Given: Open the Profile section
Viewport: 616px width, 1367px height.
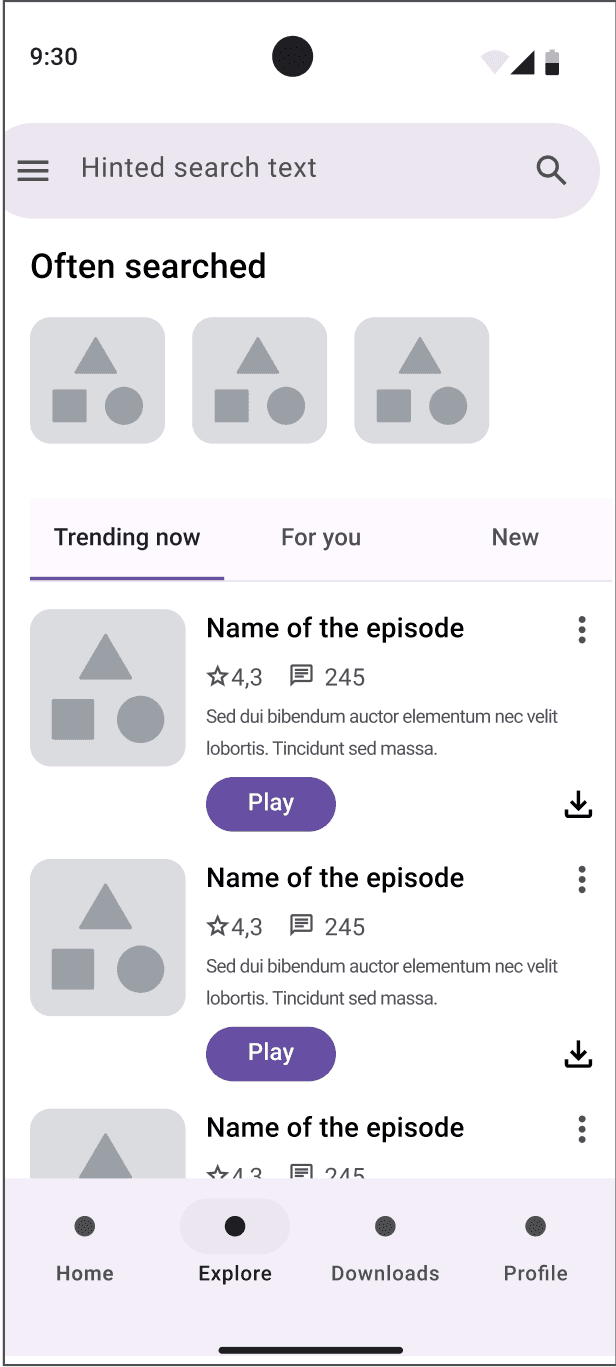Looking at the screenshot, I should pos(536,1247).
